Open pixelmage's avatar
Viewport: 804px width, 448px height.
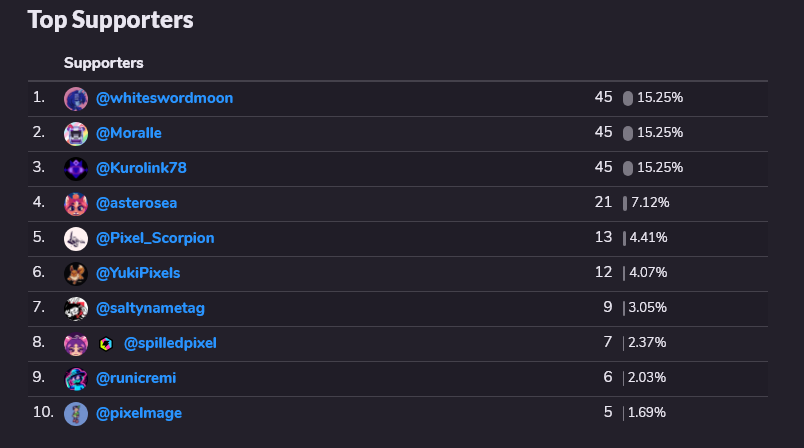tap(76, 414)
